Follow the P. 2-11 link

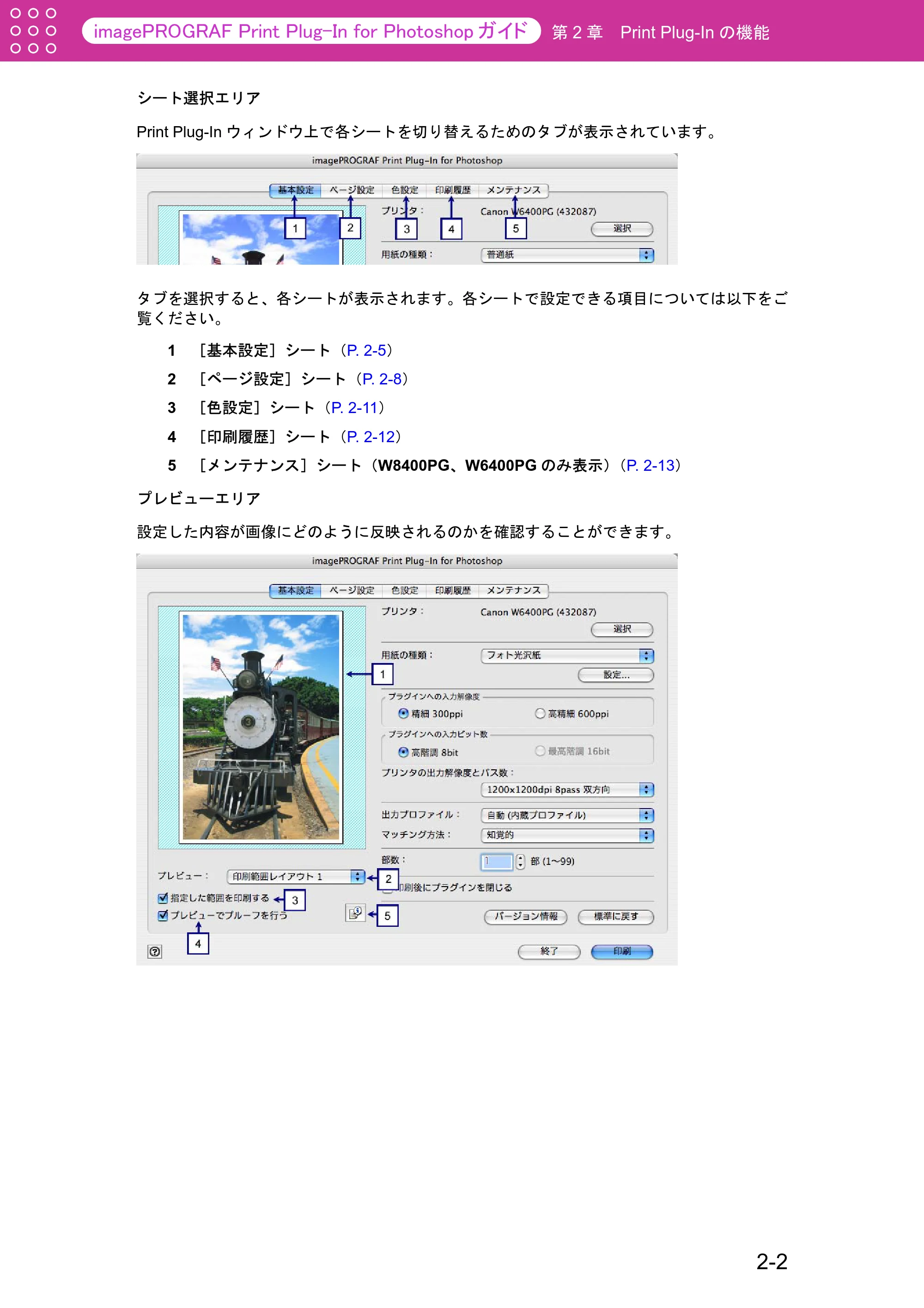point(355,408)
